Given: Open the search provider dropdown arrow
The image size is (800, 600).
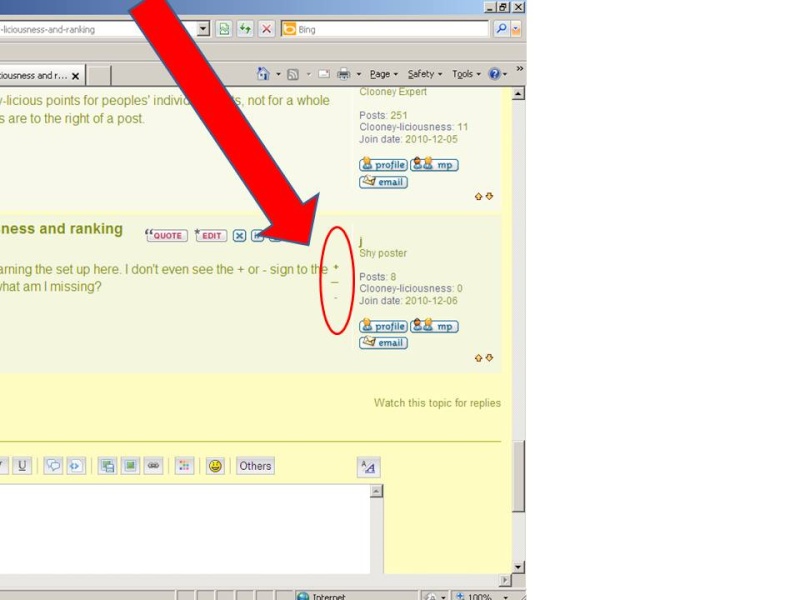Looking at the screenshot, I should (516, 29).
